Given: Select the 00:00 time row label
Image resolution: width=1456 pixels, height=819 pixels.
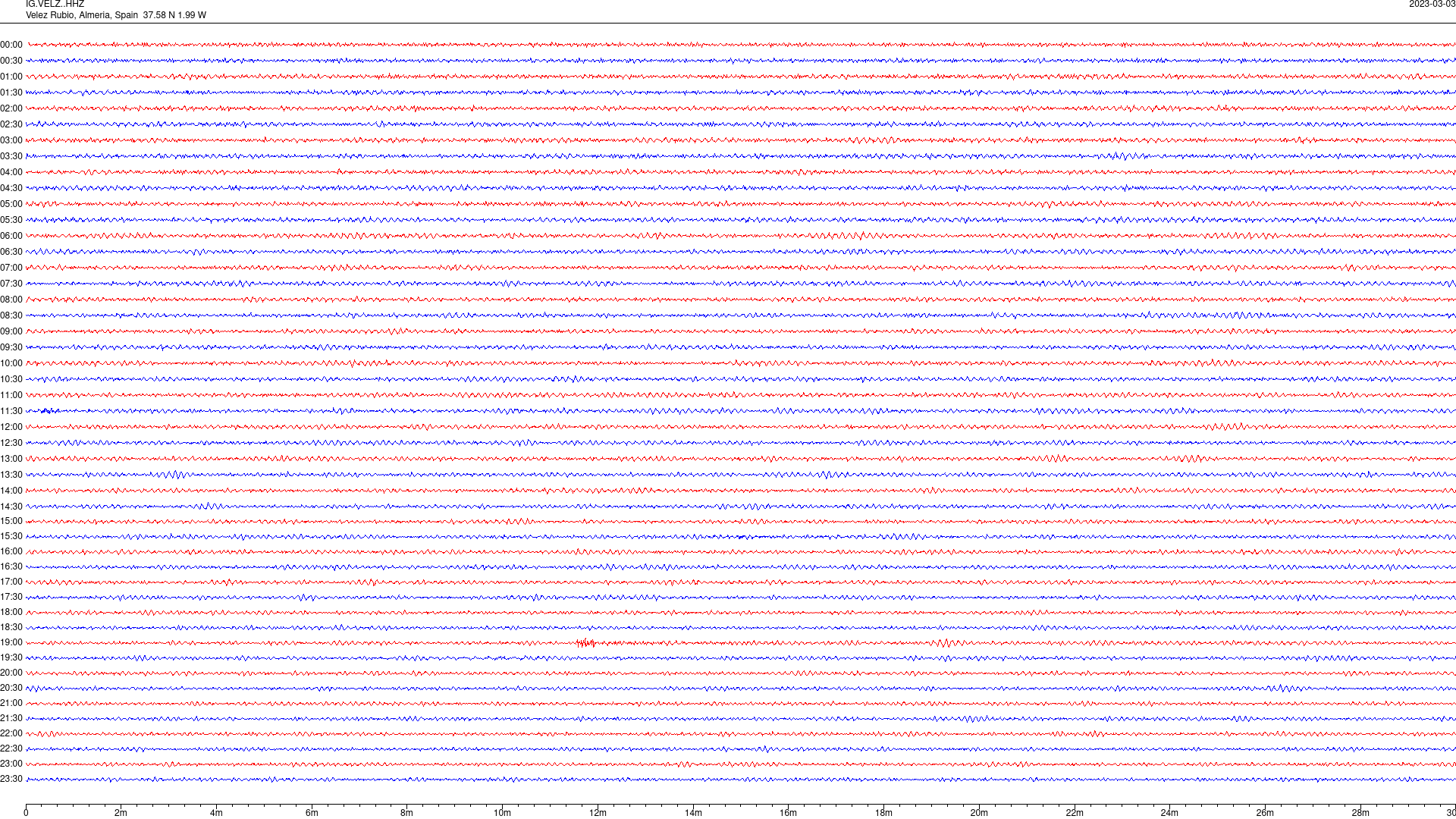Looking at the screenshot, I should (11, 45).
